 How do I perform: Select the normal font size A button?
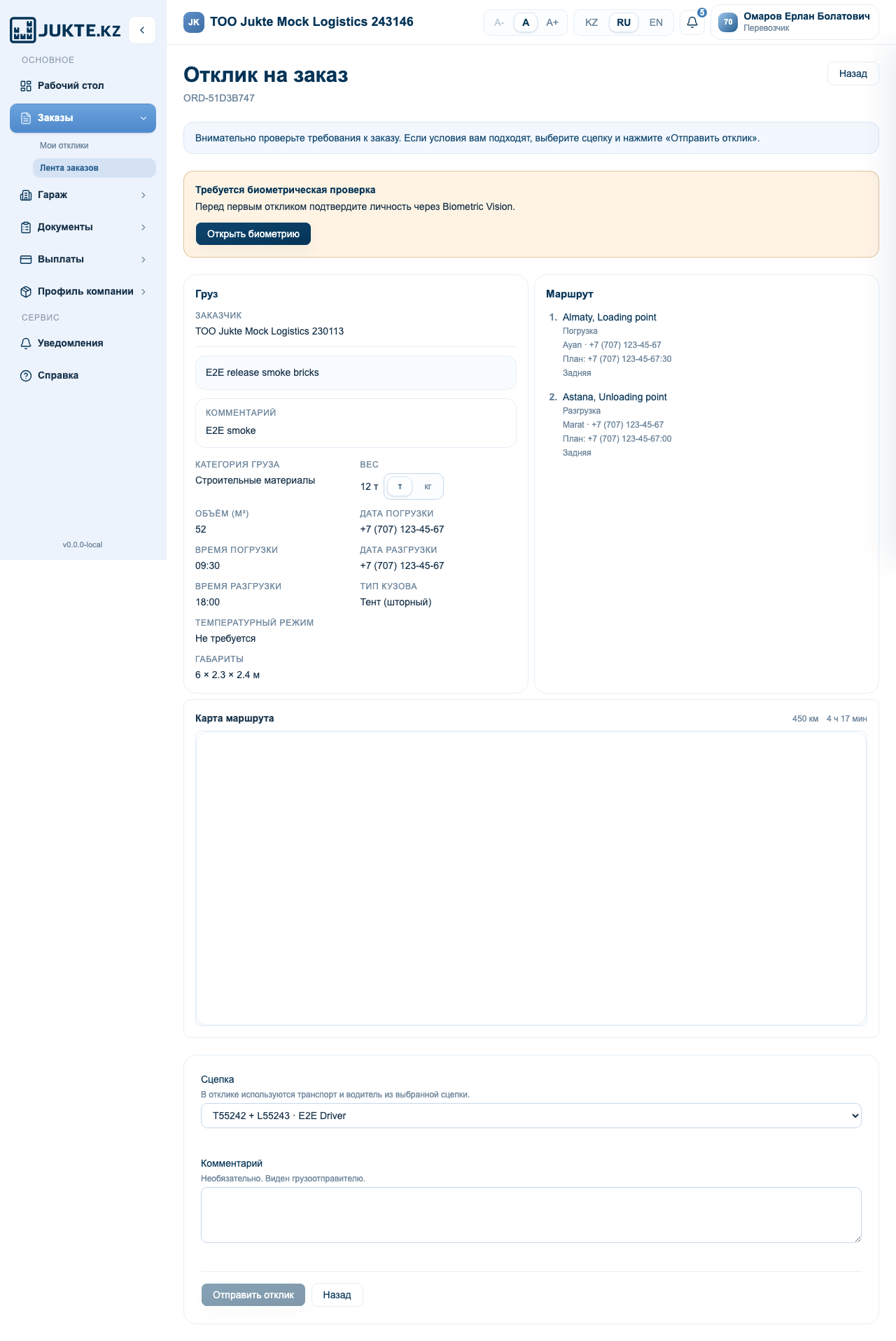pos(526,22)
